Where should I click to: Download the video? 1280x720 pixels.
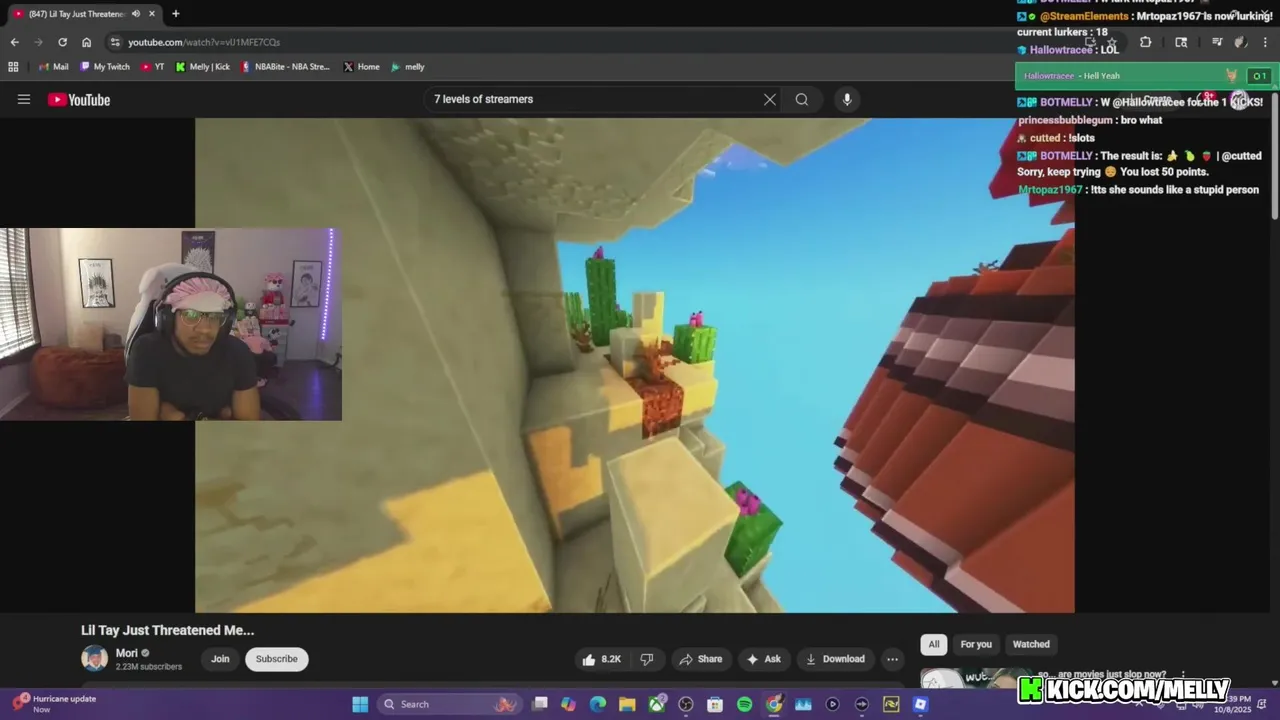point(835,659)
